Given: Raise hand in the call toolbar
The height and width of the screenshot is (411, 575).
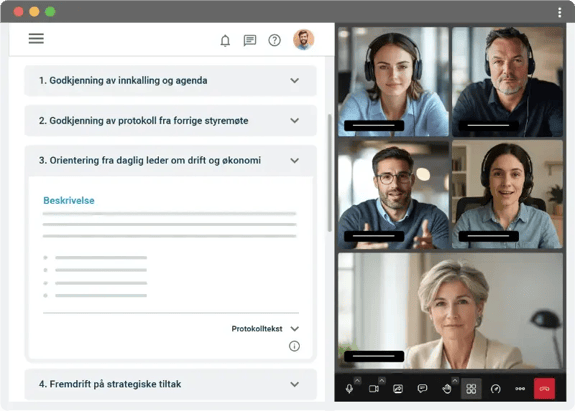Looking at the screenshot, I should pos(447,389).
